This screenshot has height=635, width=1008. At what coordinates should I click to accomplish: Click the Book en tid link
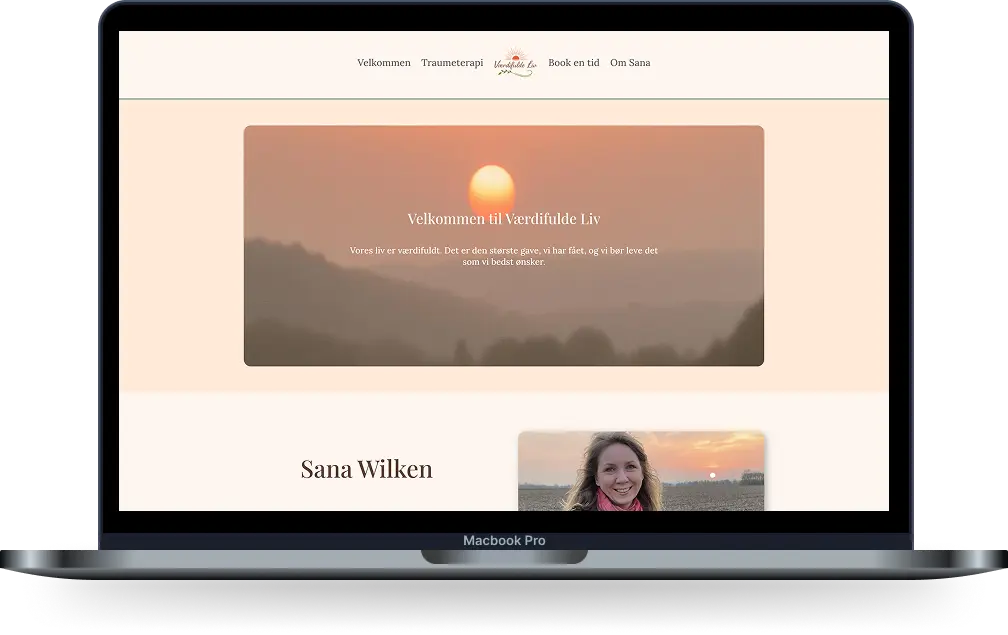pyautogui.click(x=573, y=62)
